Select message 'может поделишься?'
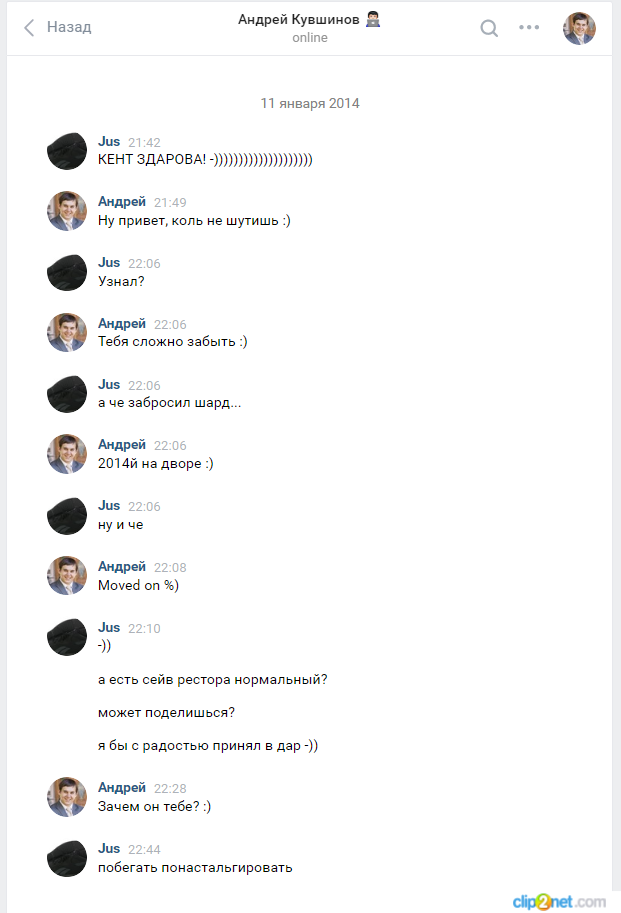621x913 pixels. [x=167, y=713]
